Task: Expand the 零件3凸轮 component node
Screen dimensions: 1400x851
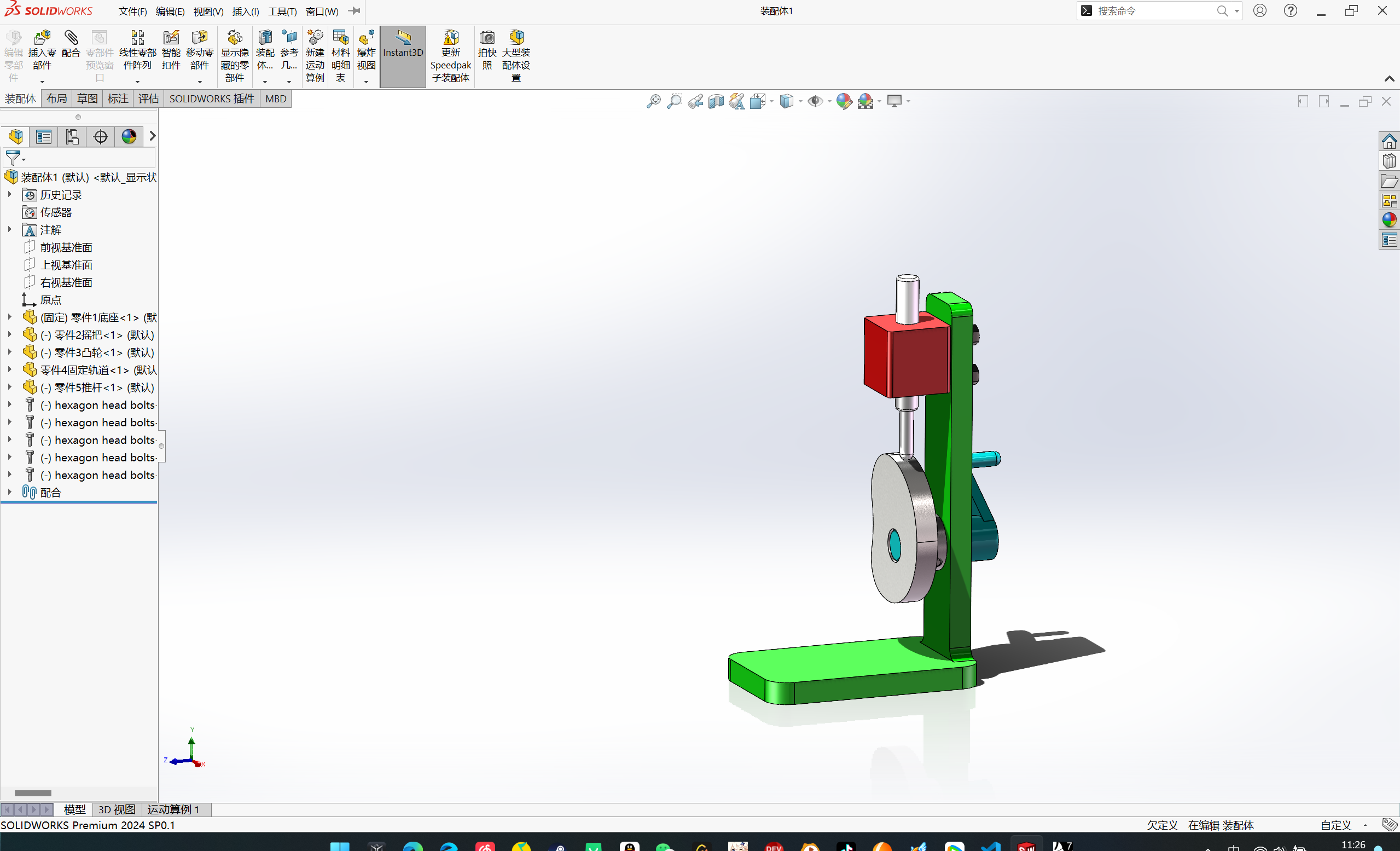Action: point(10,352)
